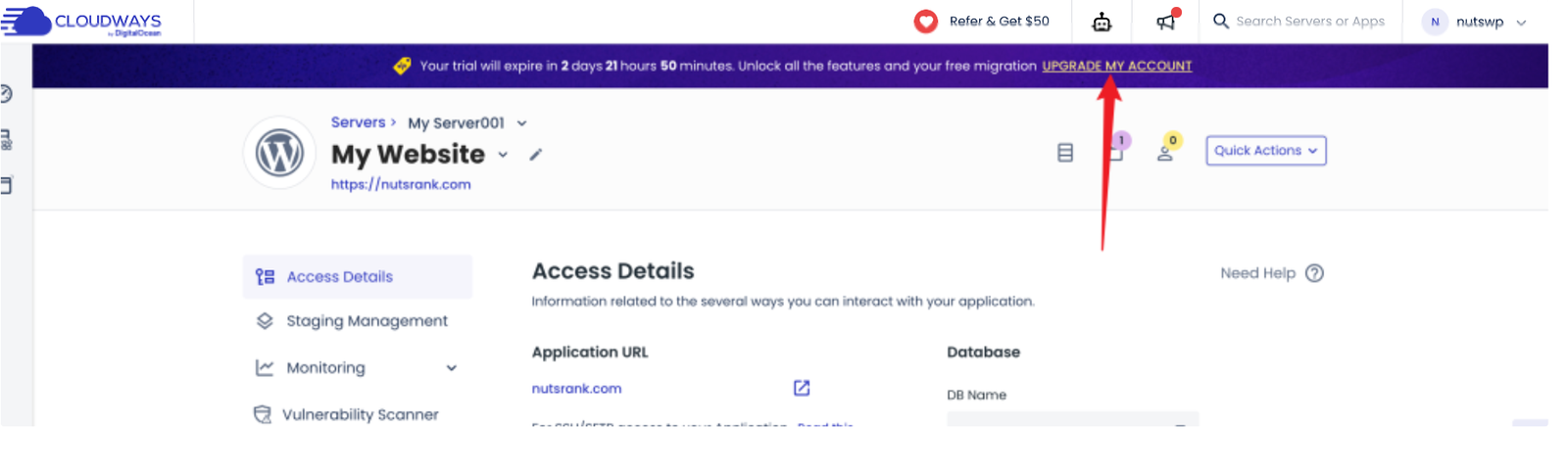
Task: Click the WordPress application logo
Action: [x=279, y=154]
